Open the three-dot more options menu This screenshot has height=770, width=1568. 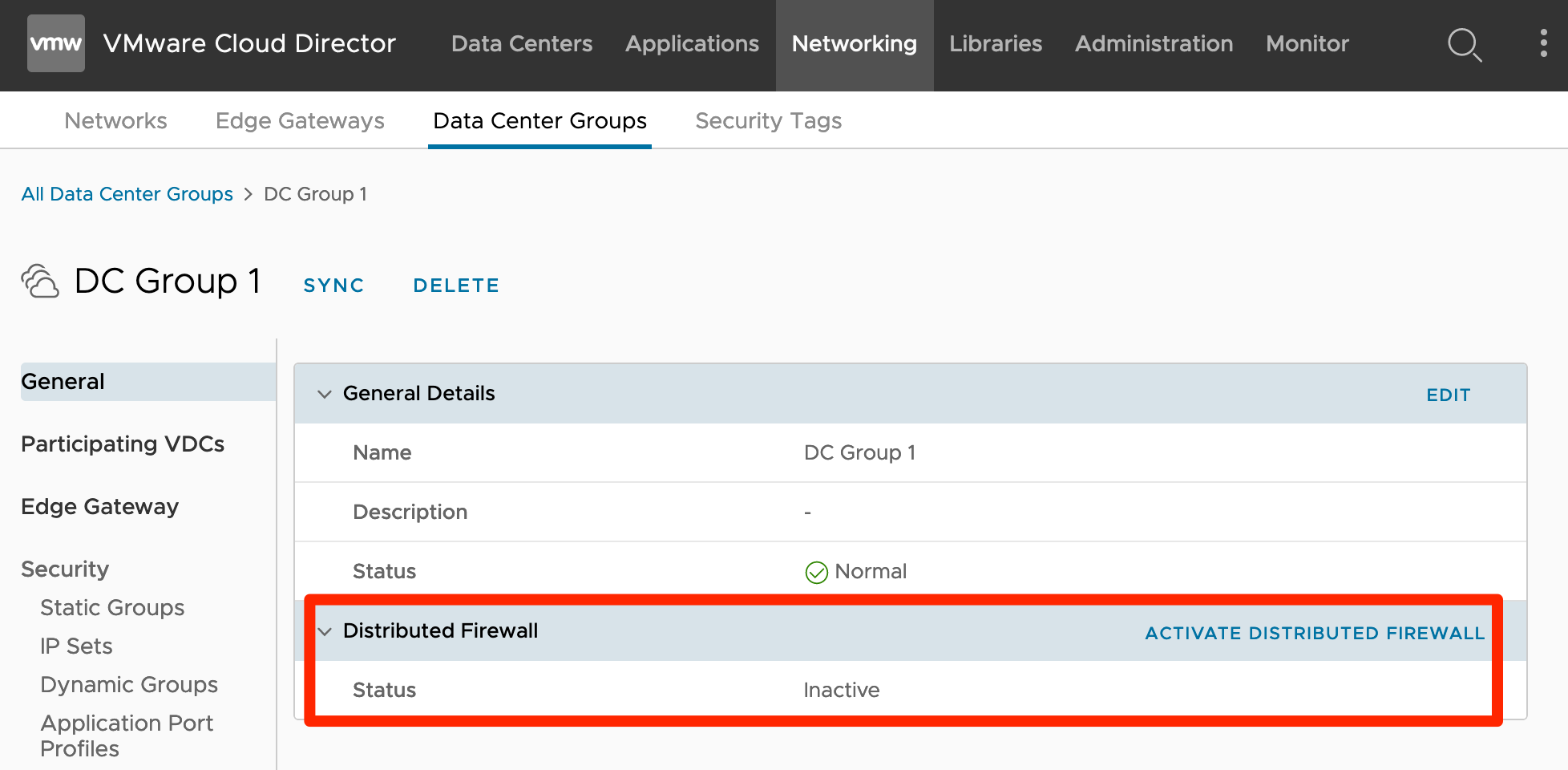[x=1543, y=43]
